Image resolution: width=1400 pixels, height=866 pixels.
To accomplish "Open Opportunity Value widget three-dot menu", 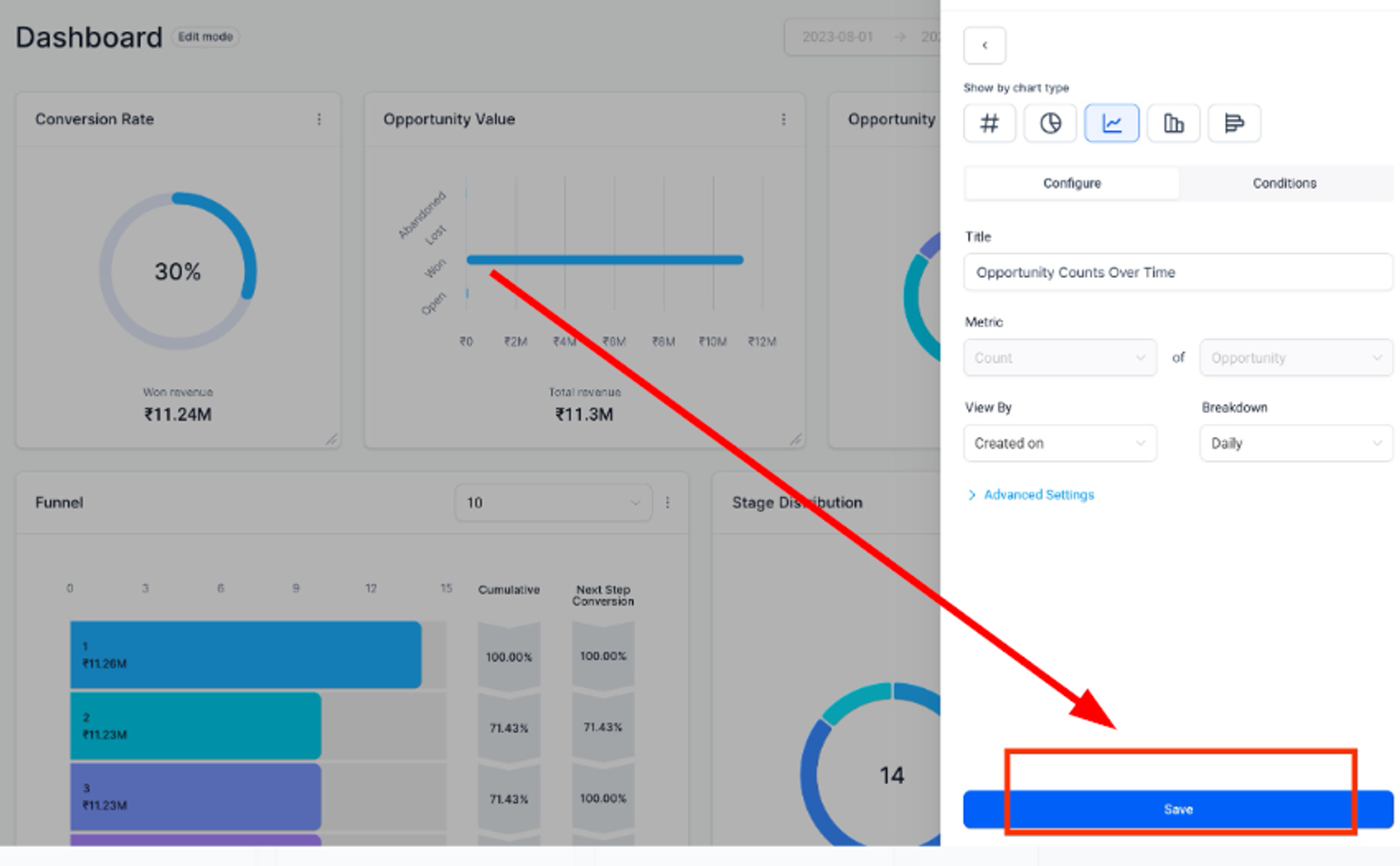I will (783, 120).
